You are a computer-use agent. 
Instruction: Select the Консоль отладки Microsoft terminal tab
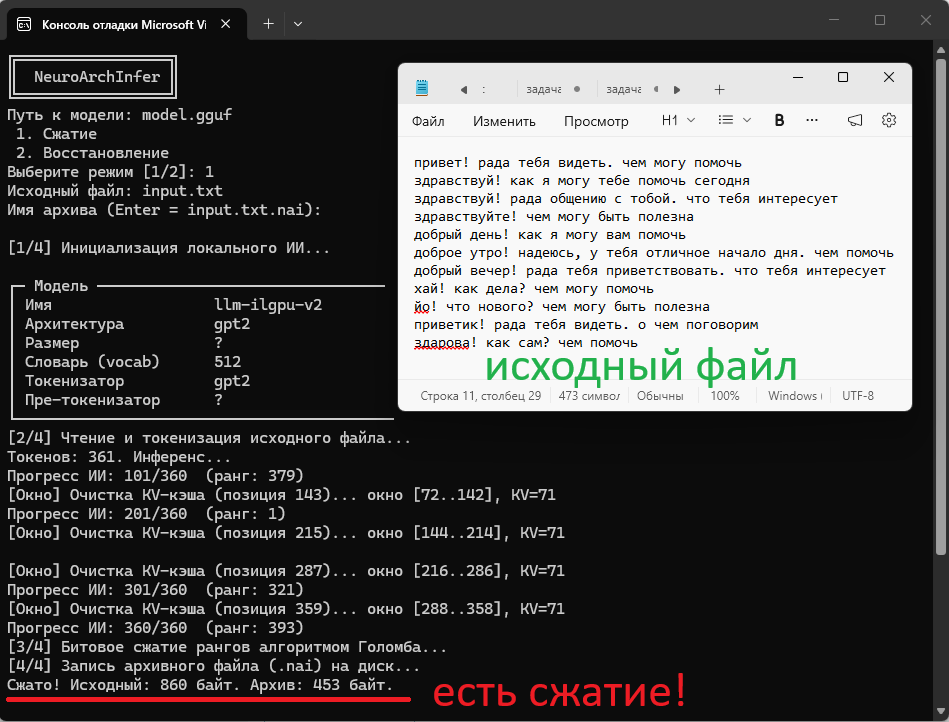pyautogui.click(x=123, y=25)
